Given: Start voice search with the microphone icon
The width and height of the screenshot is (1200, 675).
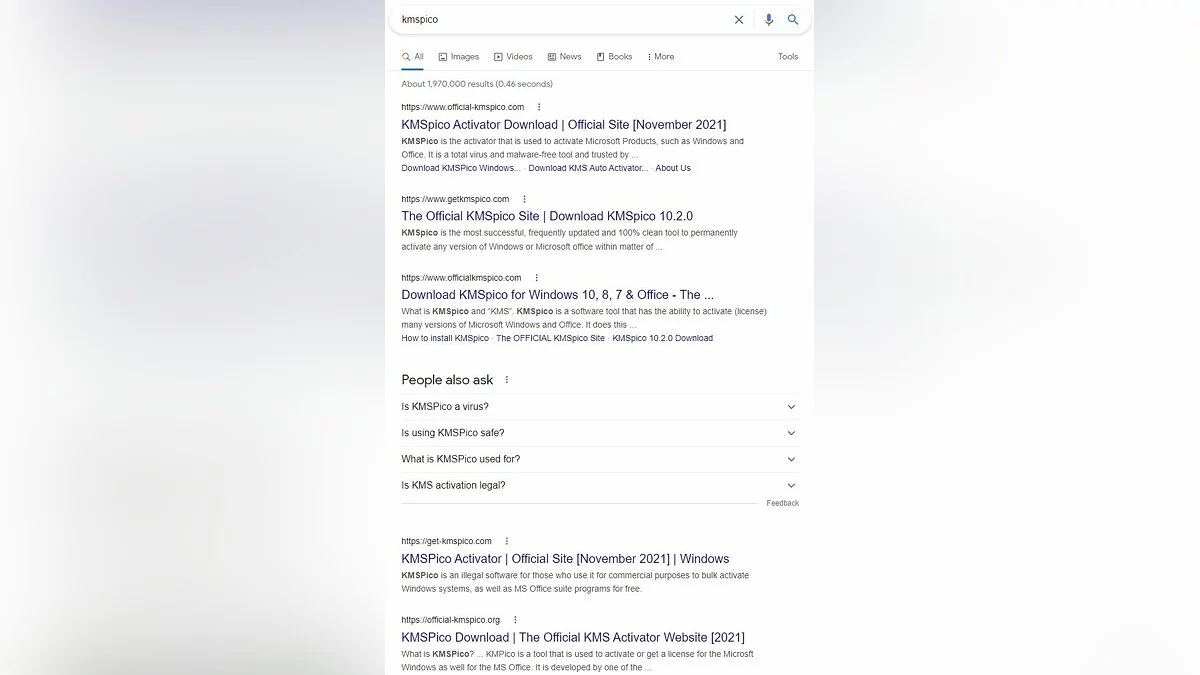Looking at the screenshot, I should pyautogui.click(x=768, y=20).
